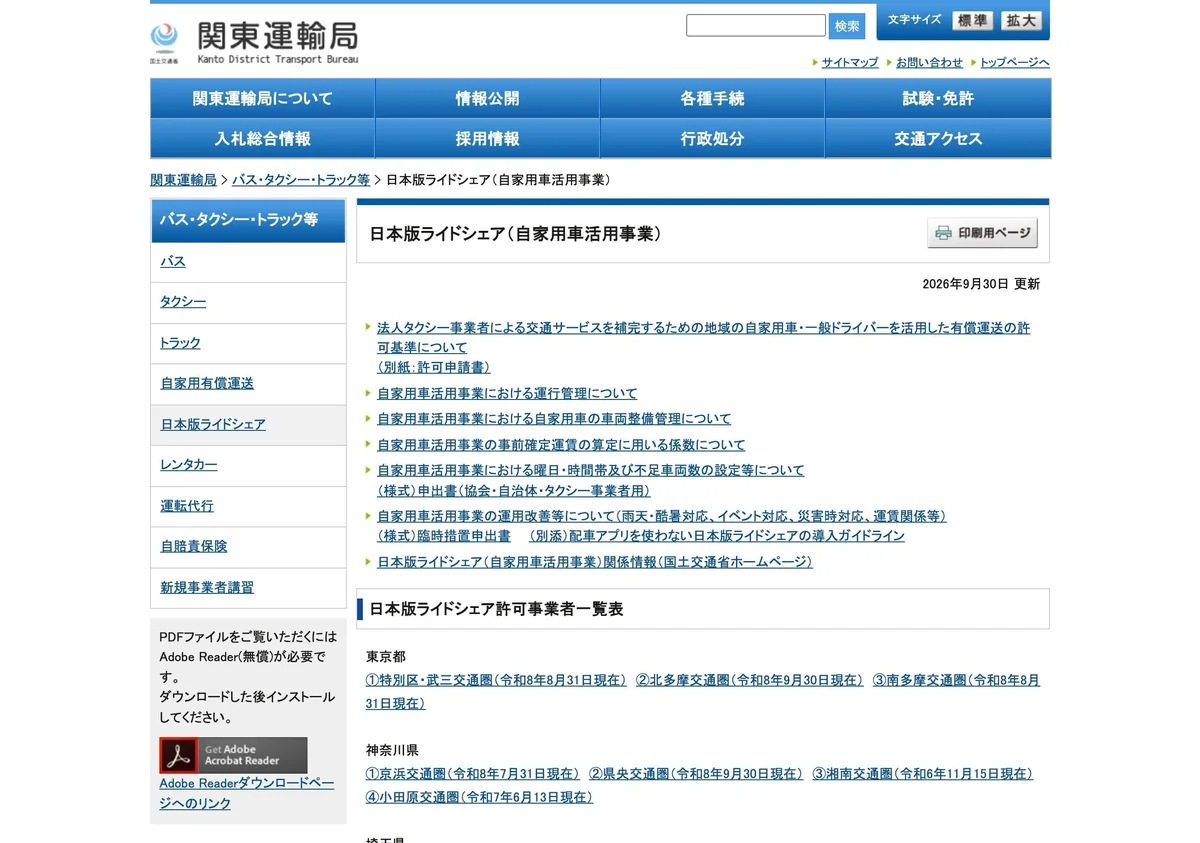Open 自家用車活用事業における運行管理について link
Screen dimensions: 1200x843
[x=507, y=393]
